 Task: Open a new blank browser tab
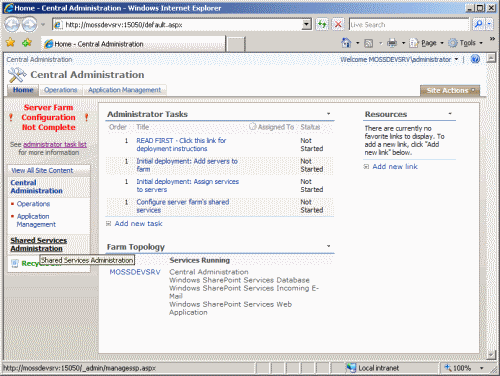(236, 44)
